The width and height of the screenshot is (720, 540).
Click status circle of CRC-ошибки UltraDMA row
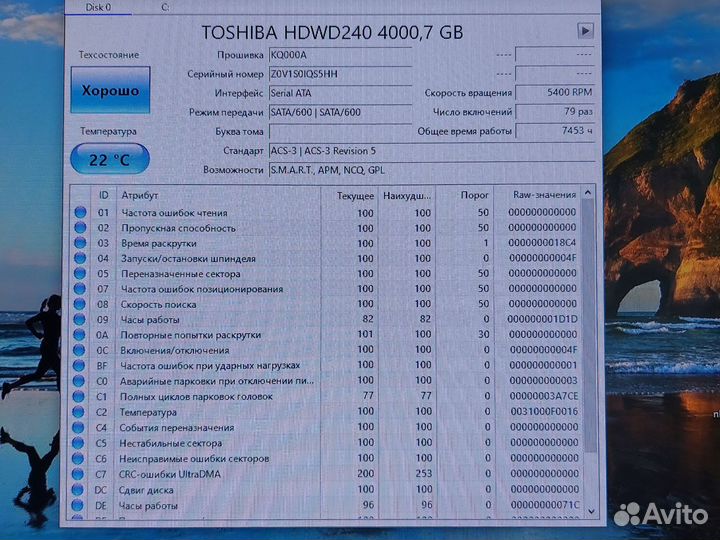[x=78, y=474]
